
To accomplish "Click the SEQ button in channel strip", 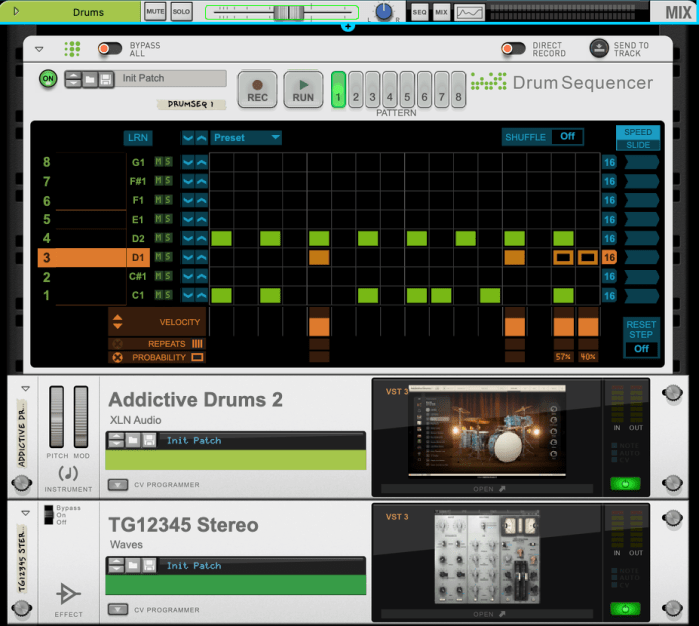I will click(x=419, y=12).
